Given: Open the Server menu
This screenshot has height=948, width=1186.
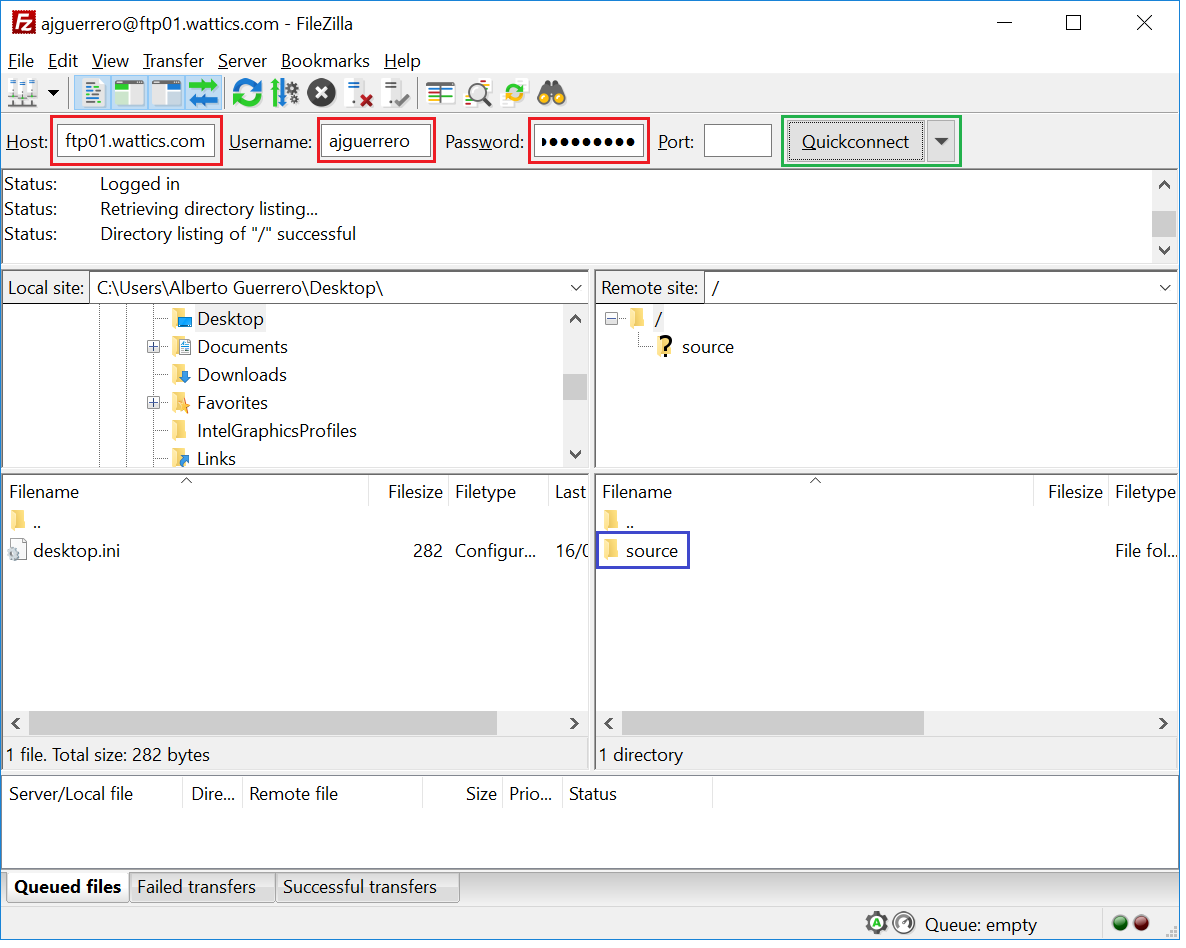Looking at the screenshot, I should [x=242, y=61].
